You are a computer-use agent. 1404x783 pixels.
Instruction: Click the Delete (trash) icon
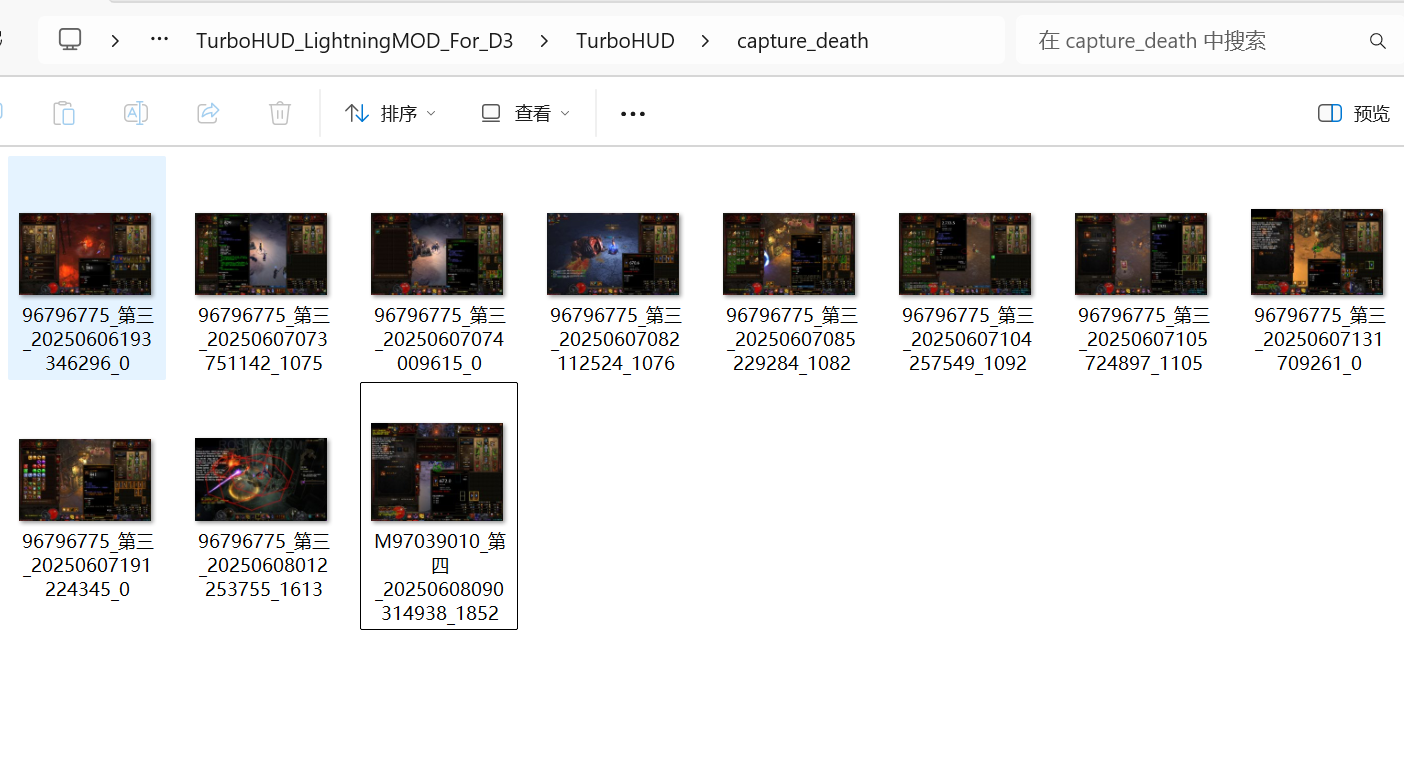[279, 113]
